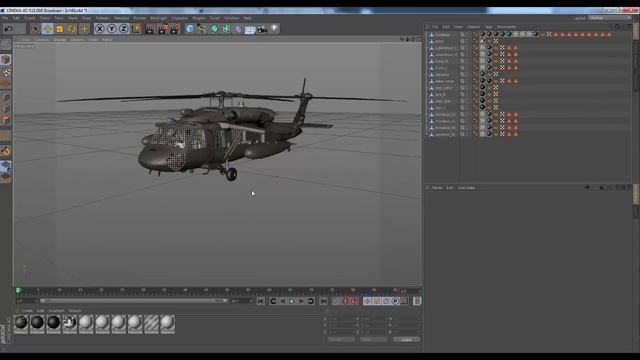
Task: Open the spline pen tool icon
Action: tap(202, 29)
